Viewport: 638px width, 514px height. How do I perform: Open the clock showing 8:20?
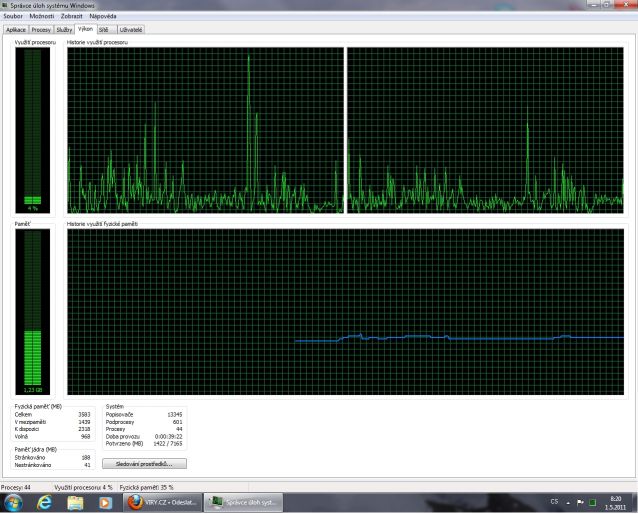(x=615, y=503)
